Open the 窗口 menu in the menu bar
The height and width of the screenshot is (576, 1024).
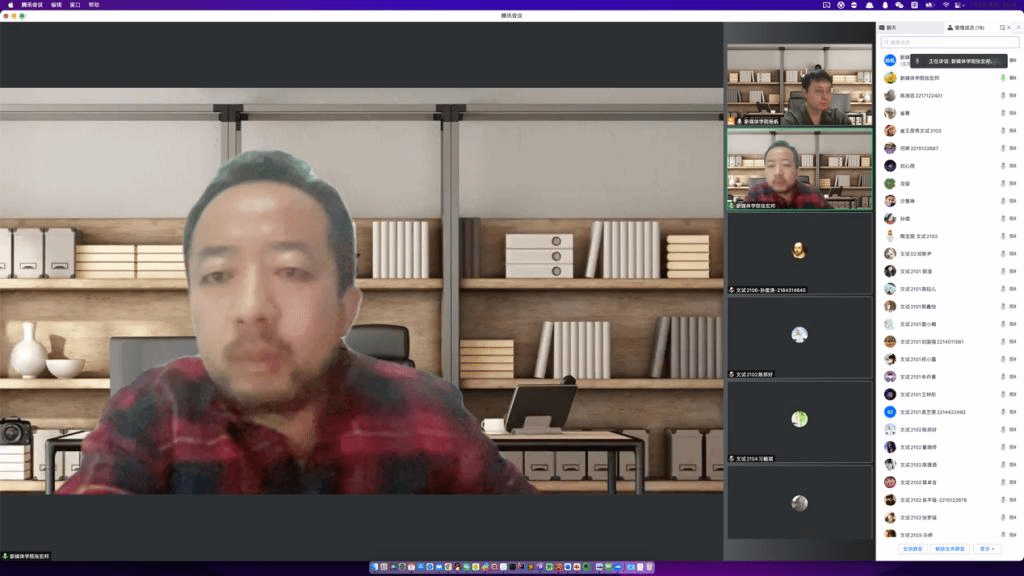coord(75,5)
